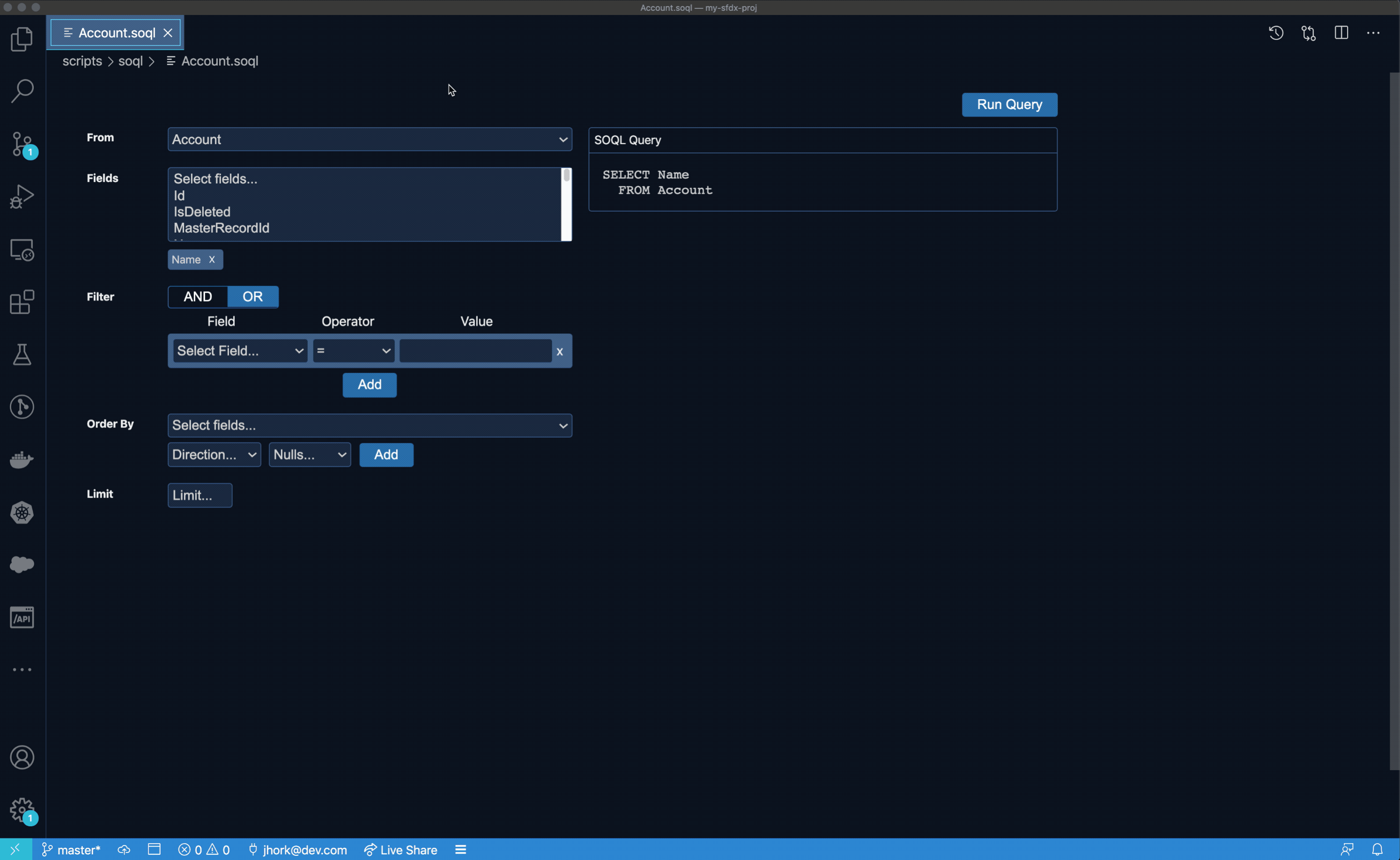1400x860 pixels.
Task: Open the Manage gear icon
Action: pyautogui.click(x=22, y=809)
